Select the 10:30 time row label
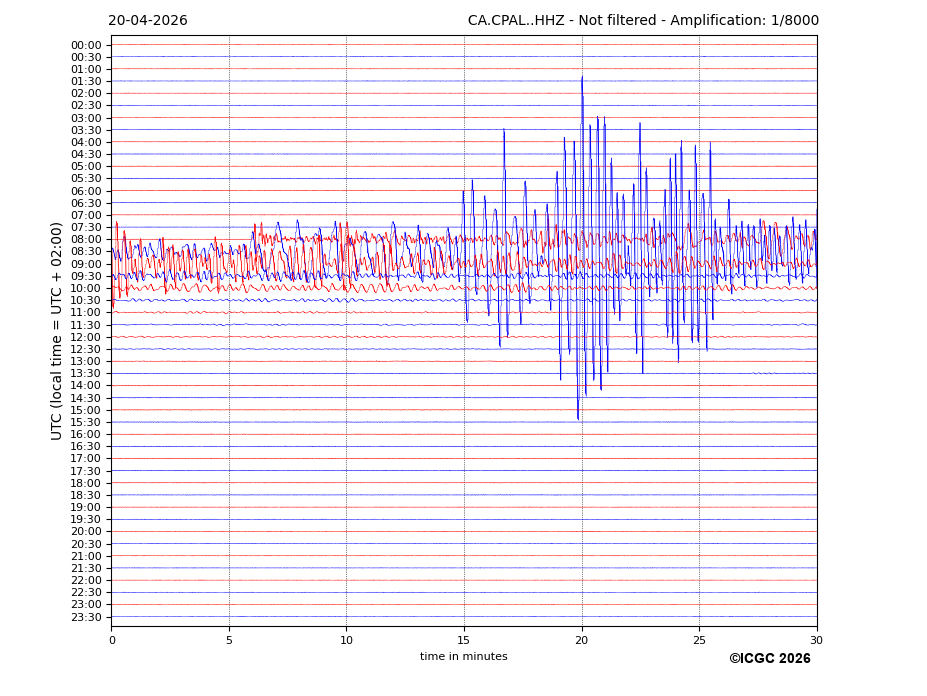This screenshot has width=927, height=696. tap(86, 301)
